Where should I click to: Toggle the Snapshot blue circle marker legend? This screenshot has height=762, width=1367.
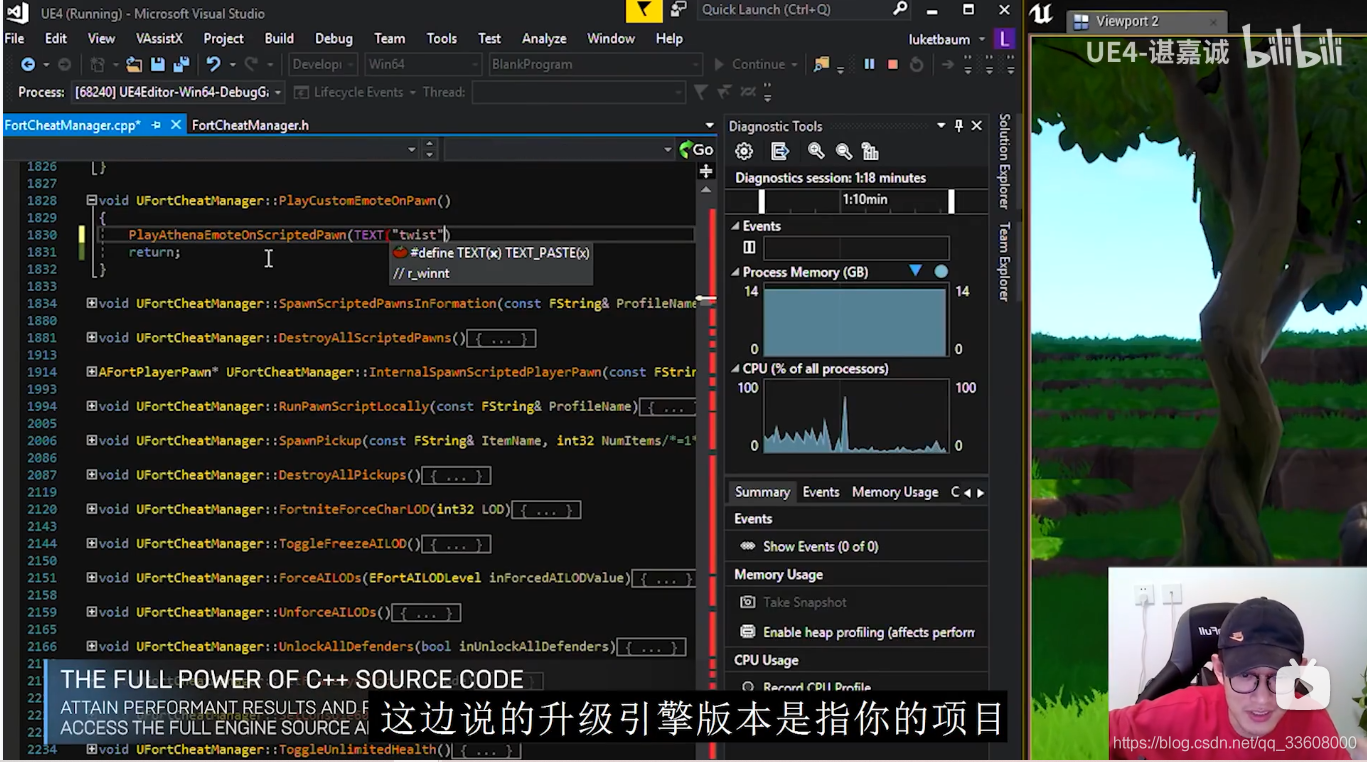(941, 272)
